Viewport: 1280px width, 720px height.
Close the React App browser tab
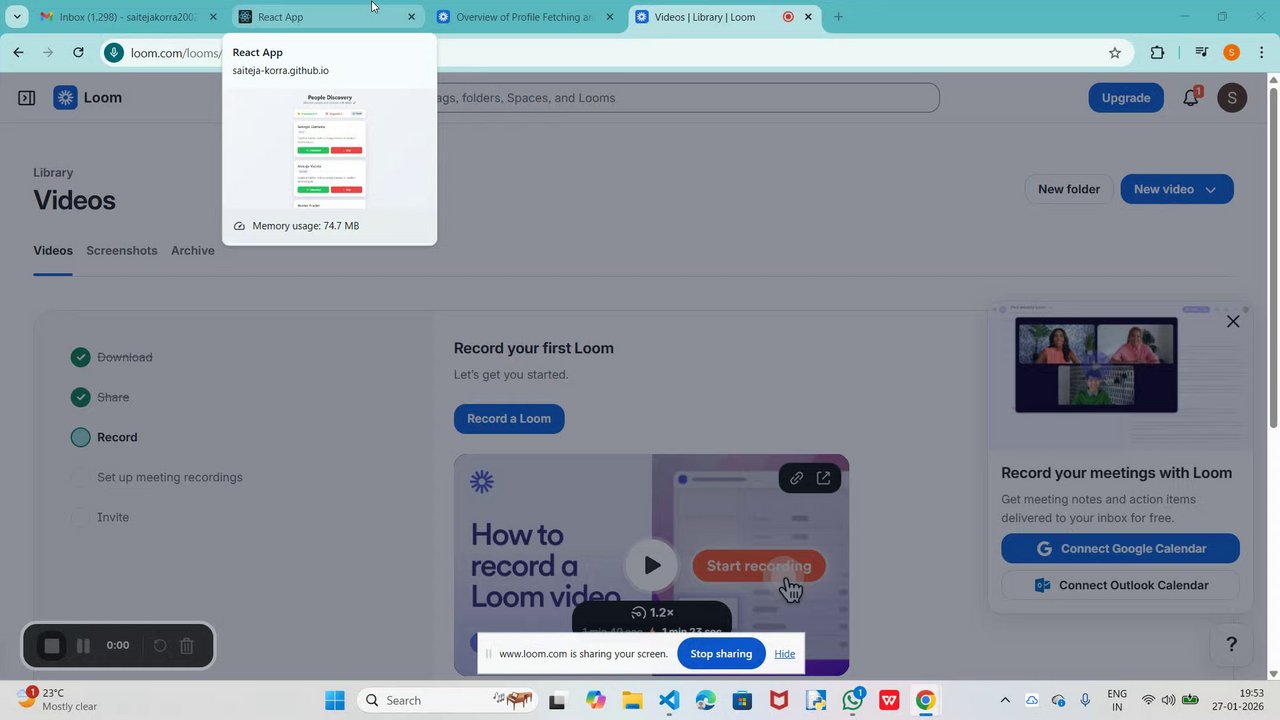point(411,17)
